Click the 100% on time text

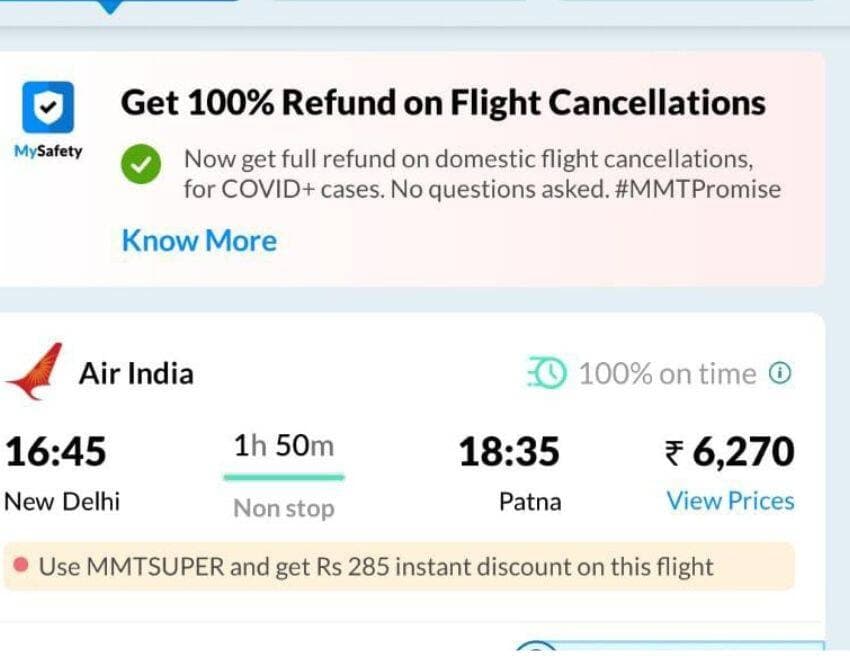point(667,374)
